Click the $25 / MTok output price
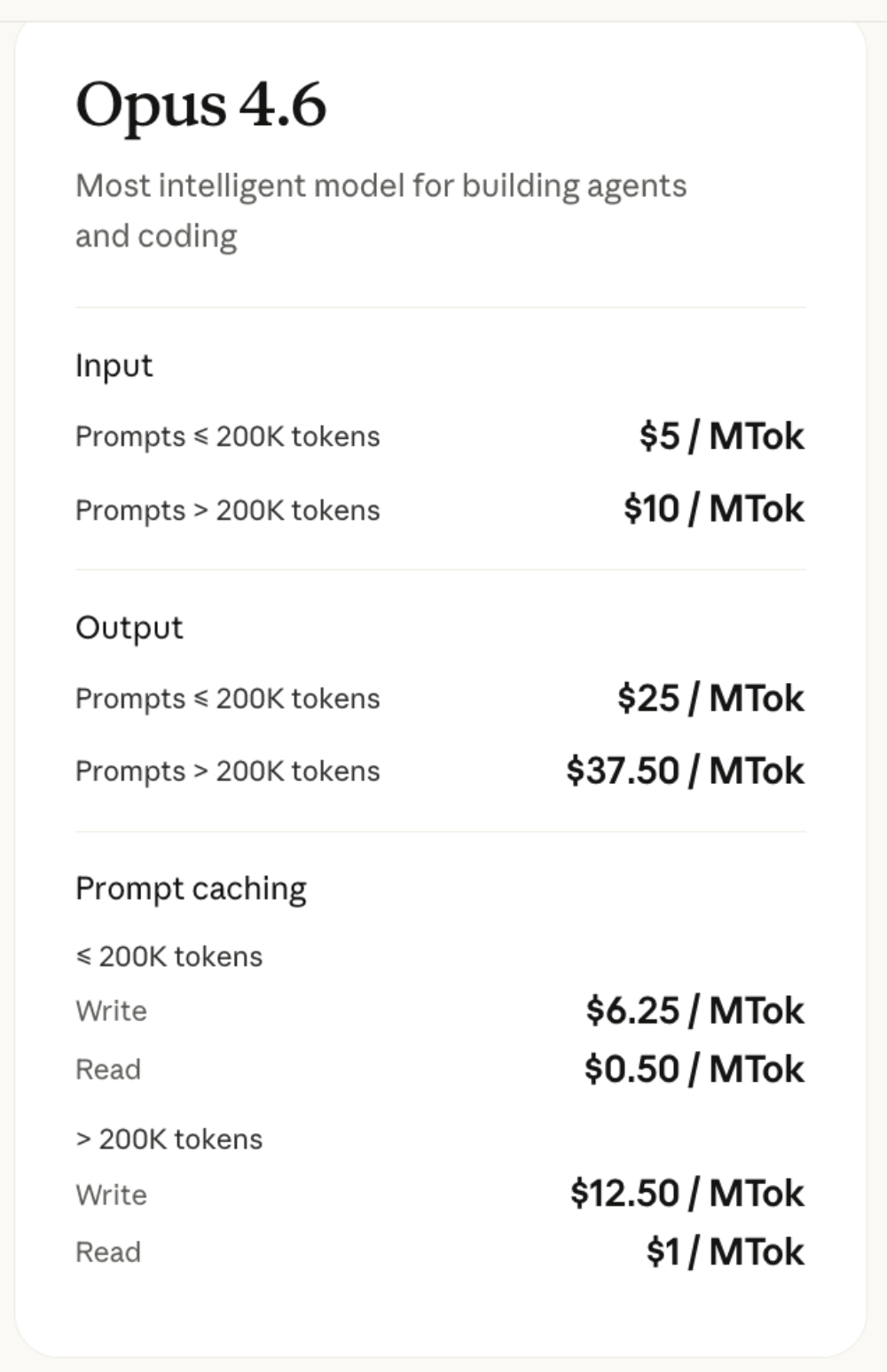Image resolution: width=887 pixels, height=1372 pixels. click(710, 698)
